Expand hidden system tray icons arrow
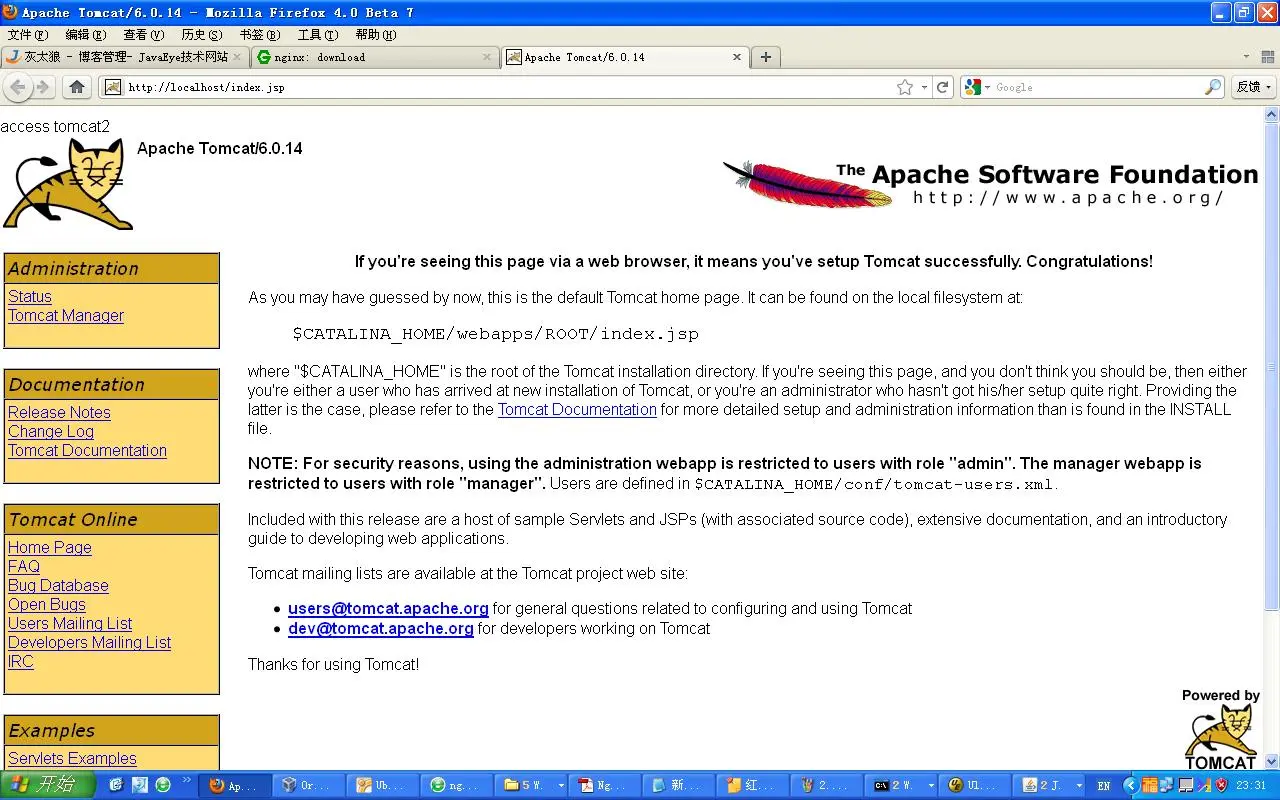This screenshot has width=1280, height=800. [1131, 786]
